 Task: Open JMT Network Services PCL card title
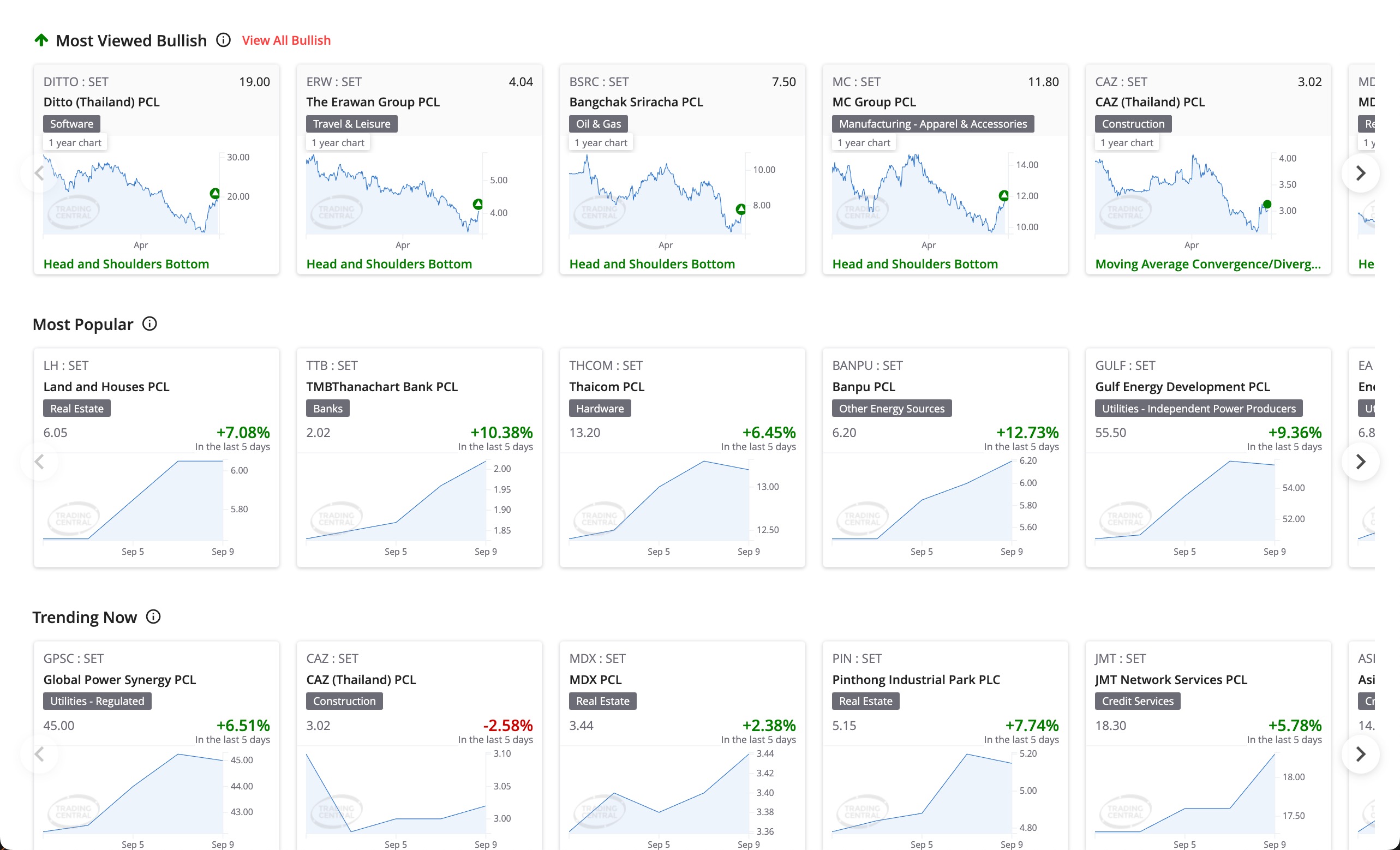coord(1171,680)
